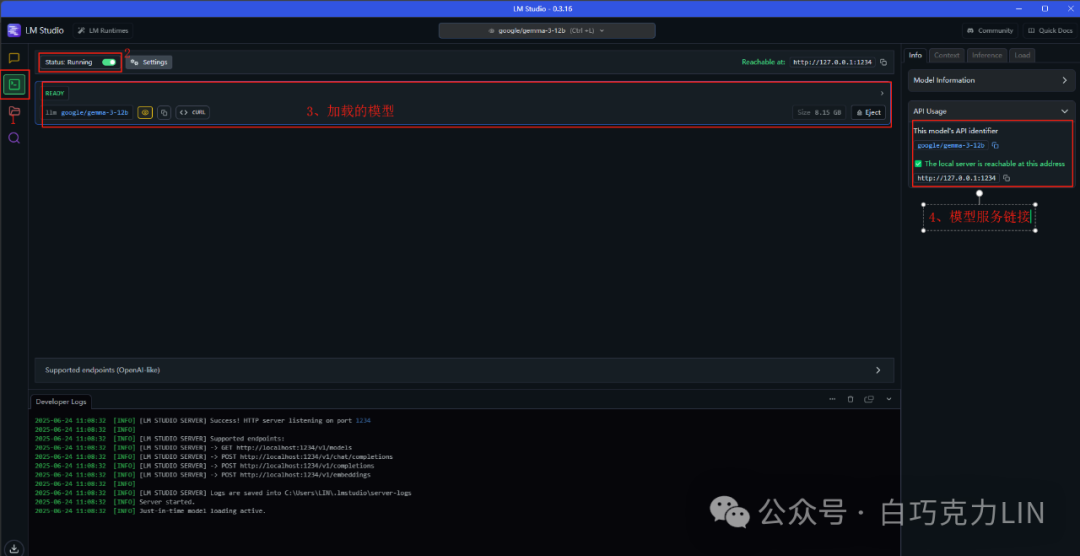Pop out the Developer Logs window

869,399
